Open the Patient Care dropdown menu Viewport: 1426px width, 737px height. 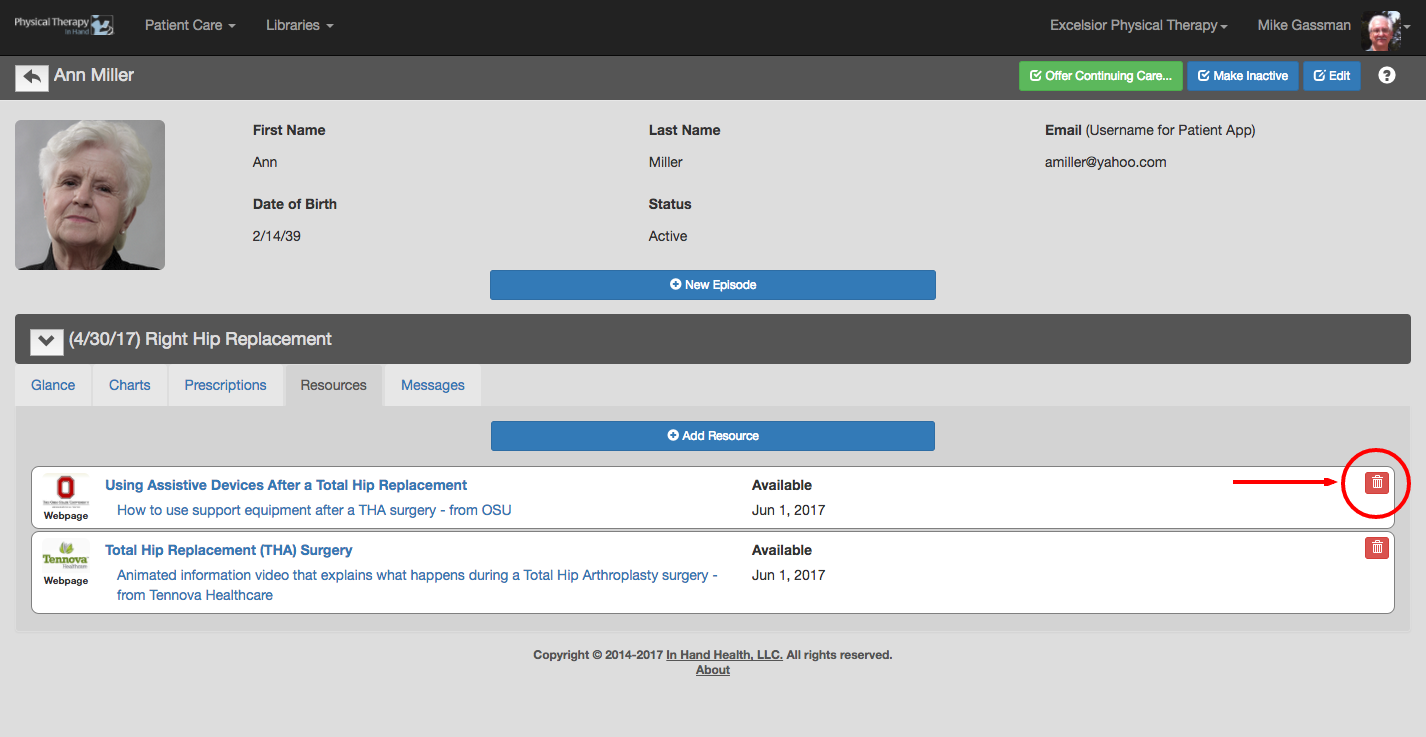pos(190,25)
